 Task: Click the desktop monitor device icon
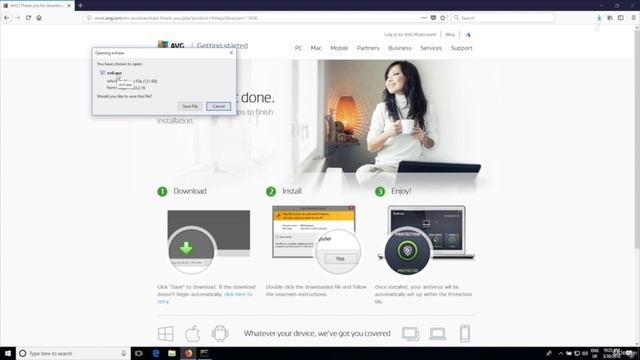click(x=410, y=334)
